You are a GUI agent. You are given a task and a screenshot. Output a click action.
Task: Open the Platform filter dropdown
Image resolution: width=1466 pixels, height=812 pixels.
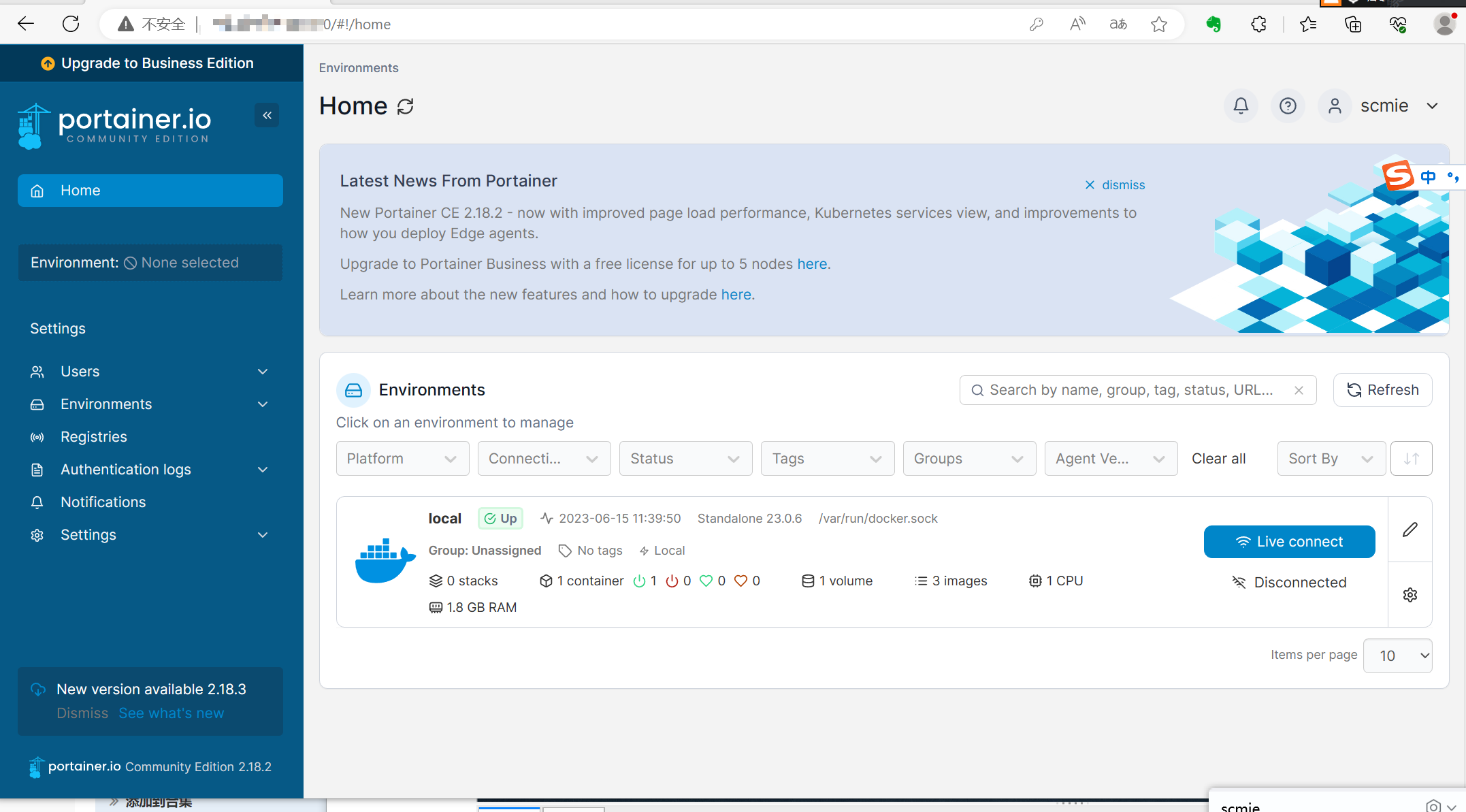coord(402,459)
